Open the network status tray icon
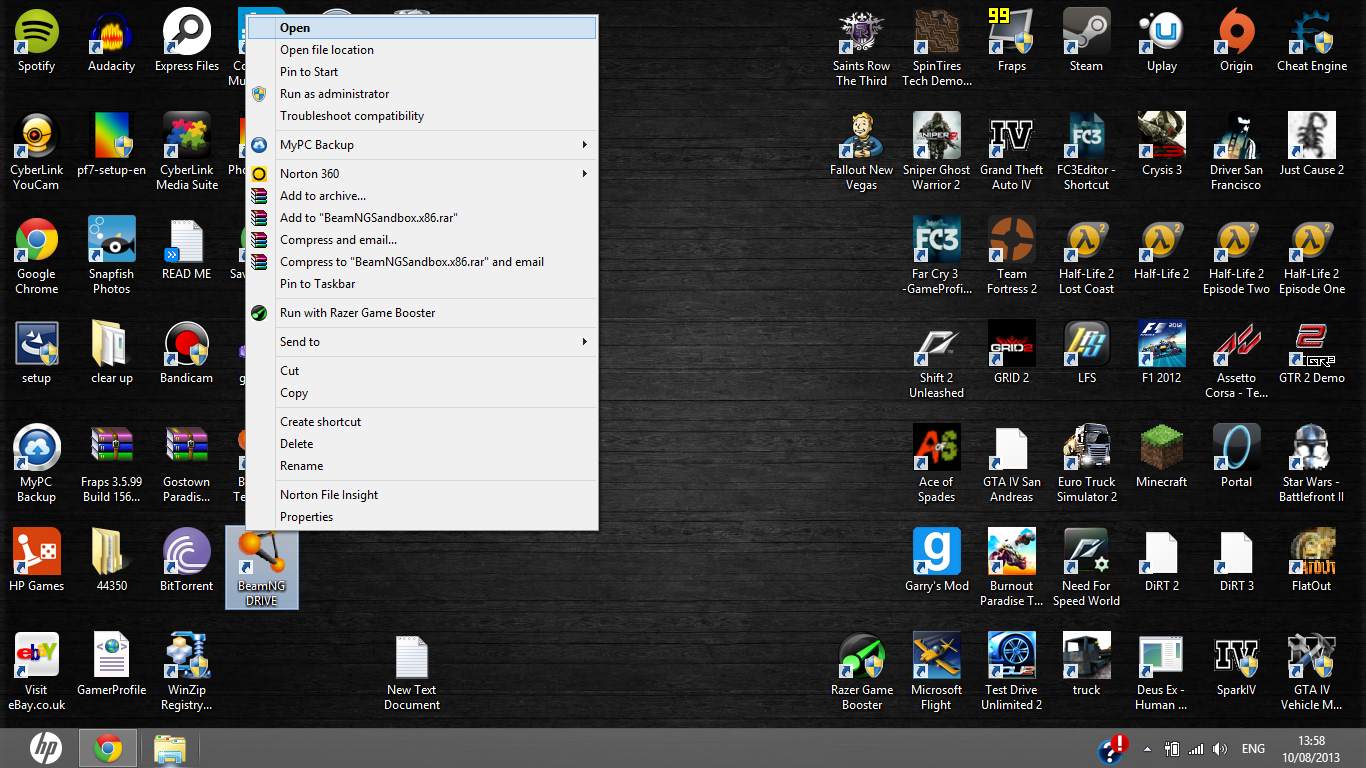Viewport: 1366px width, 768px height. point(1195,749)
